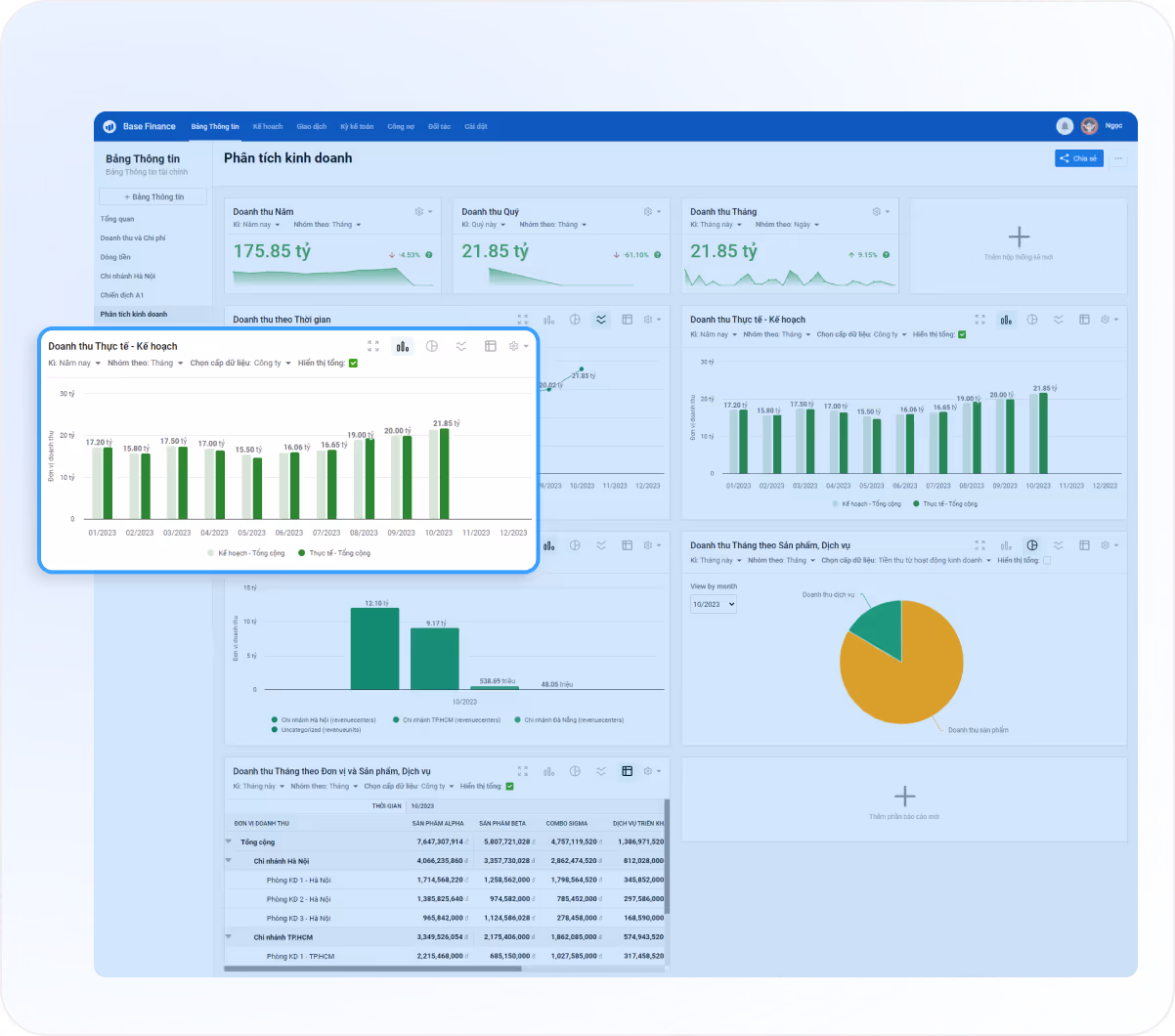Open Kì: Quý này dropdown
The image size is (1175, 1036).
(484, 225)
